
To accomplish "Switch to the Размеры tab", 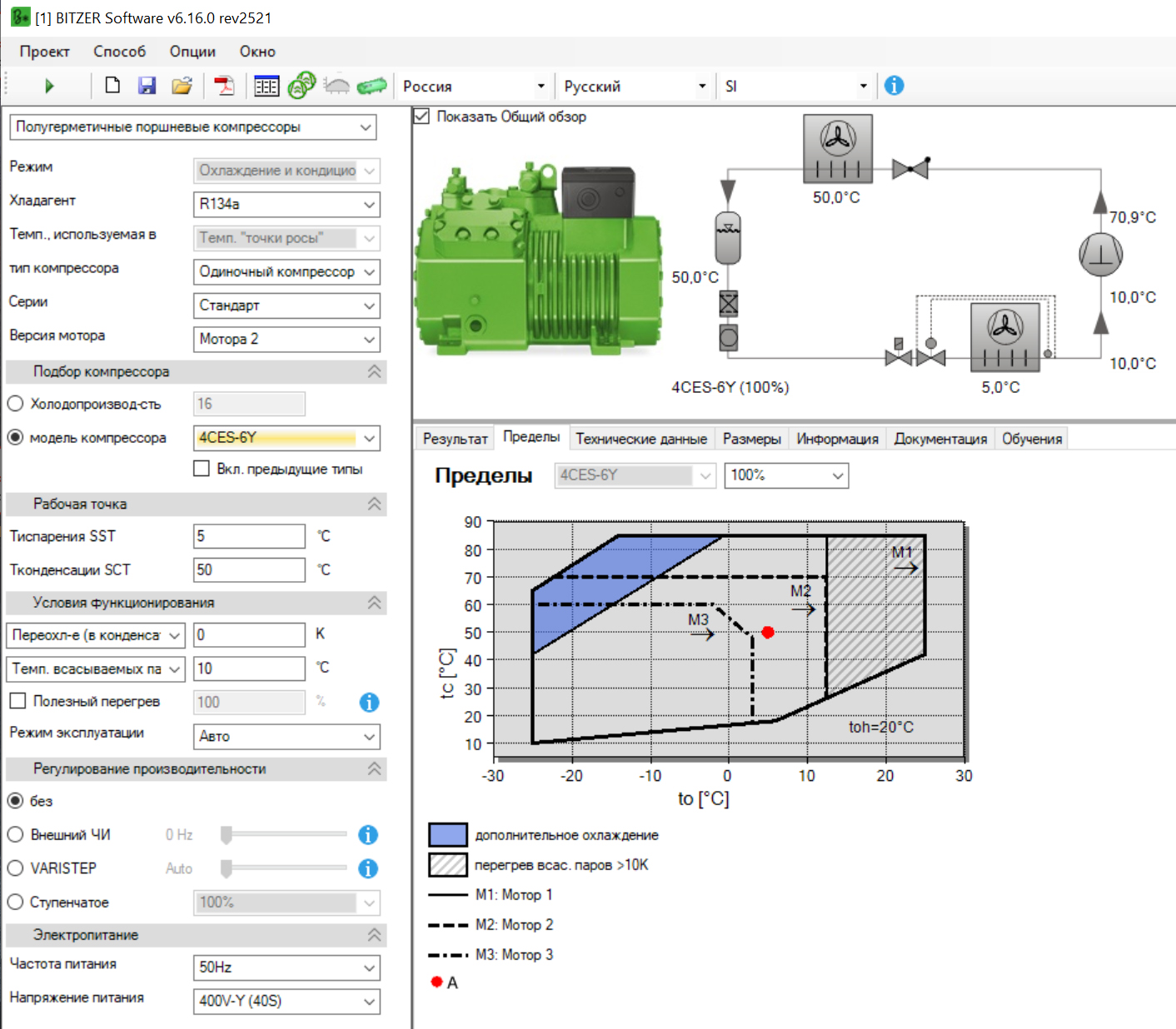I will [752, 439].
